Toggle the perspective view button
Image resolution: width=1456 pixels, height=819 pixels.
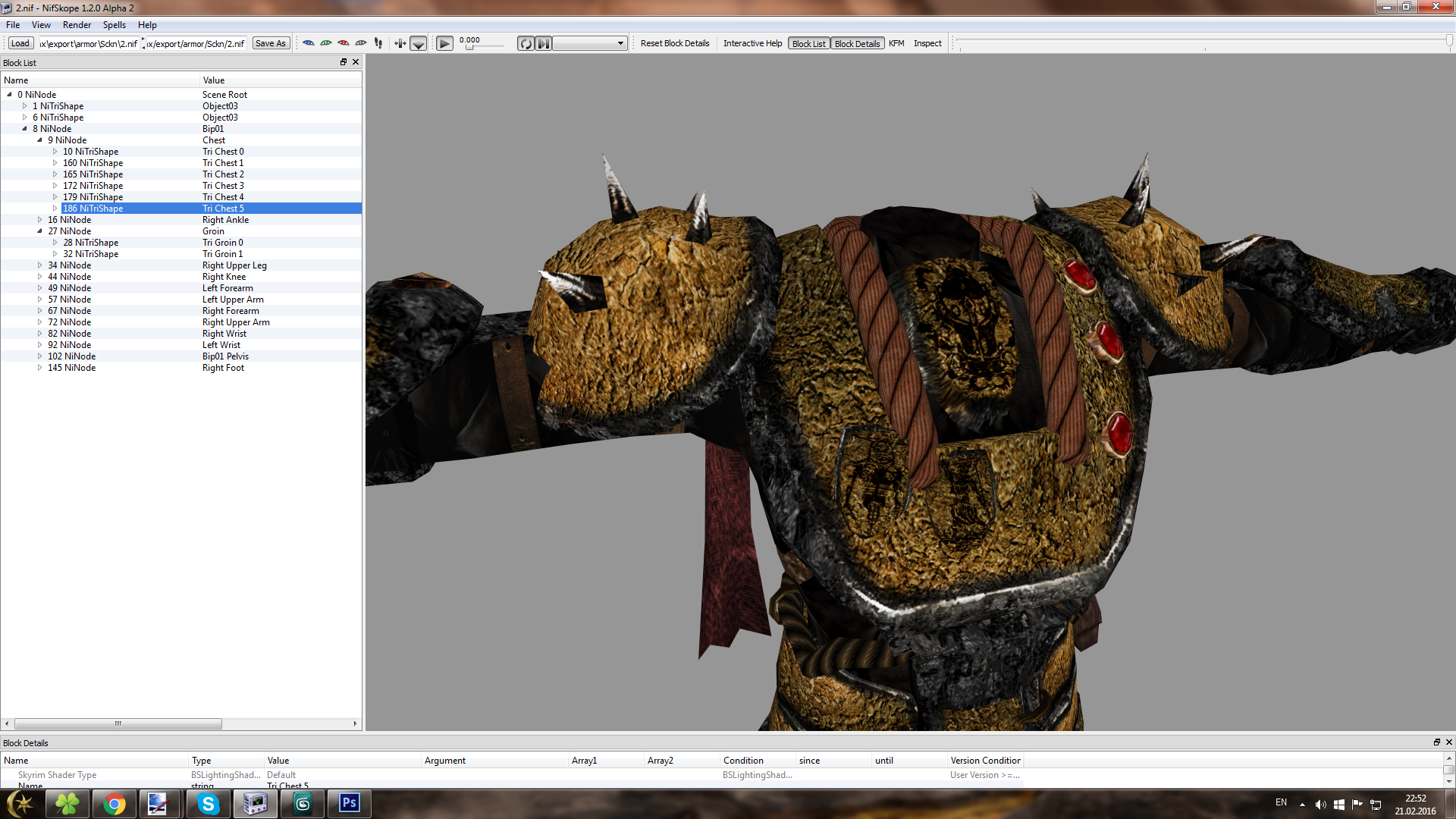coord(419,43)
